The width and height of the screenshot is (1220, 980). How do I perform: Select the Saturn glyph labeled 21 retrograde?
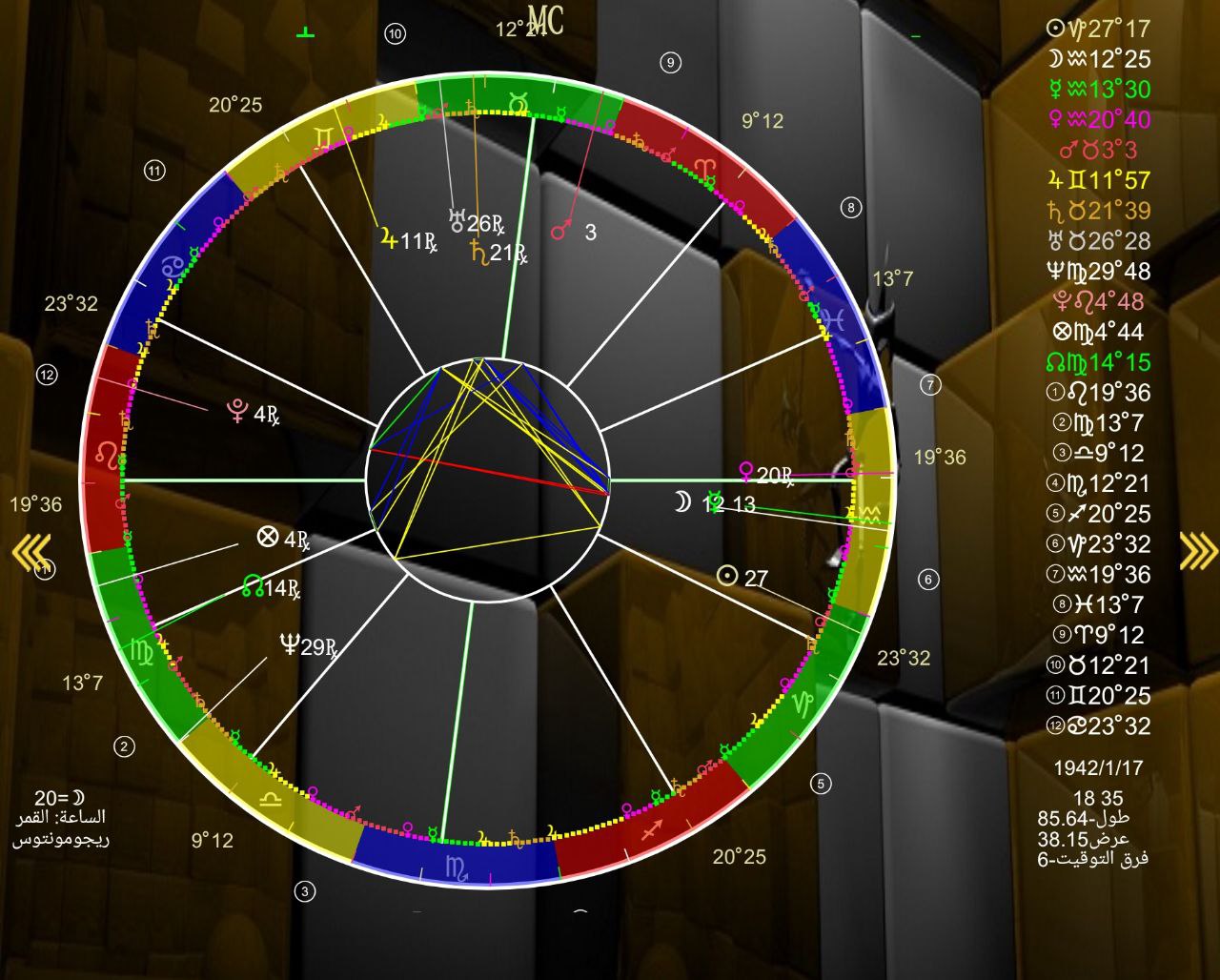478,252
